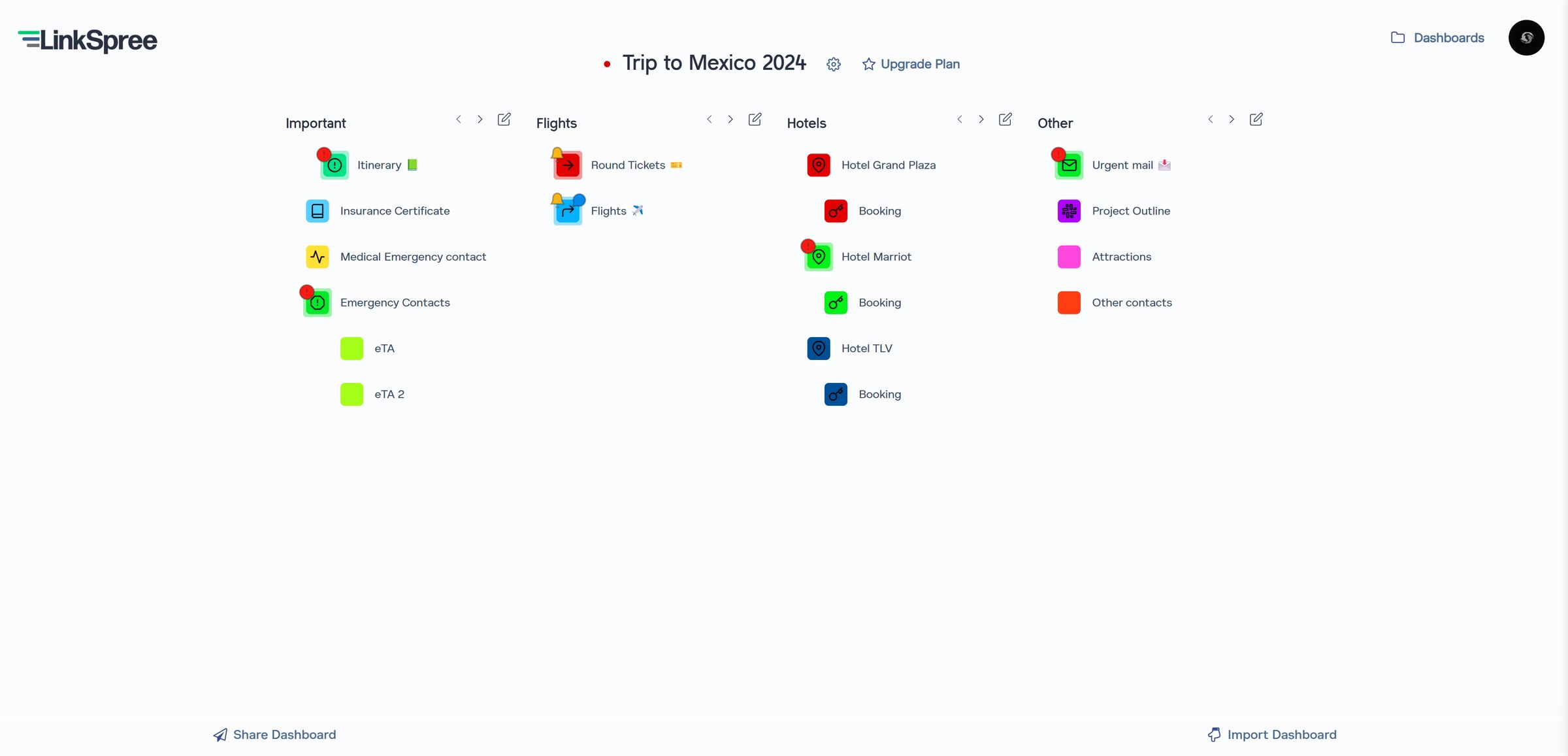Click the Itinerary alert icon
The image size is (1568, 756).
[334, 164]
